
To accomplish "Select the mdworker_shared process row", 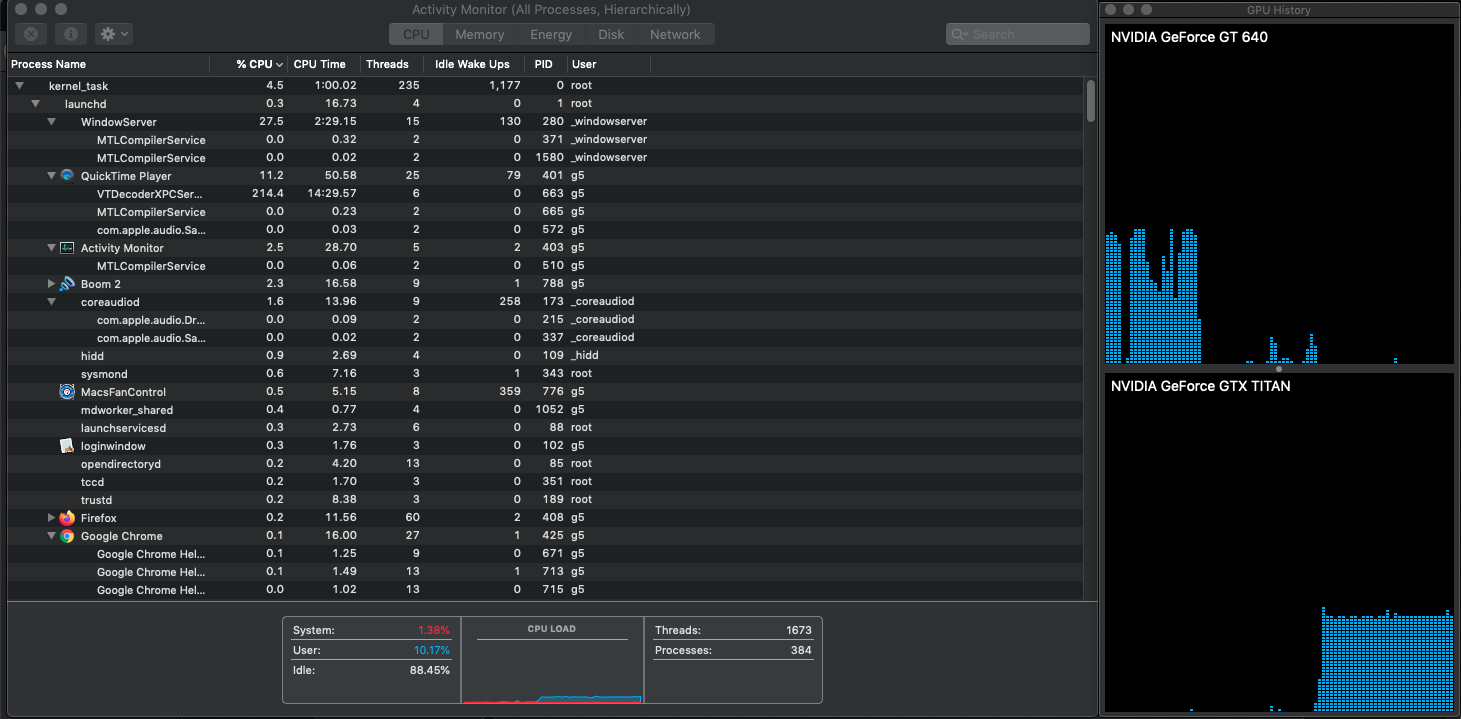I will pos(546,410).
